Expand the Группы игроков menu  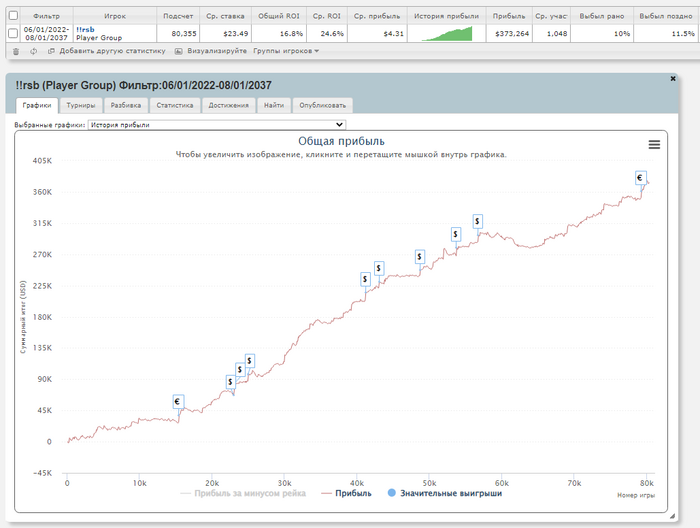286,51
